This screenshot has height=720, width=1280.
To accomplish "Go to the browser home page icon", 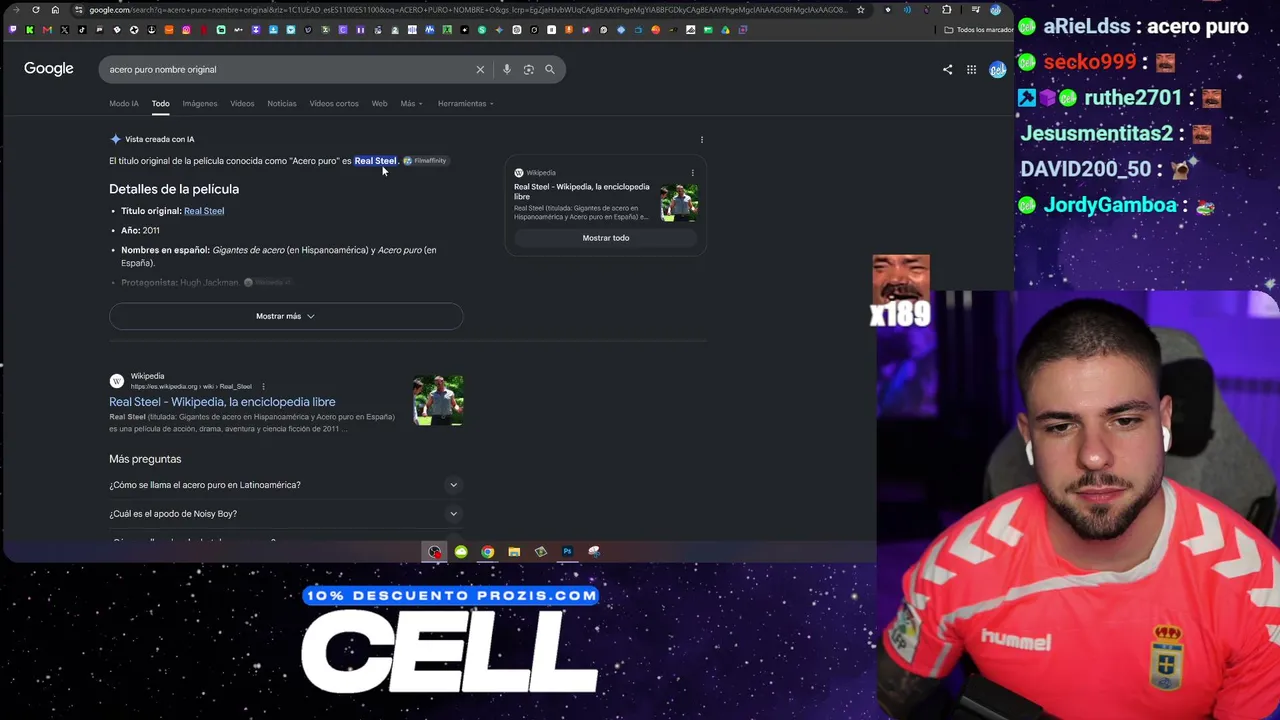I will [55, 10].
